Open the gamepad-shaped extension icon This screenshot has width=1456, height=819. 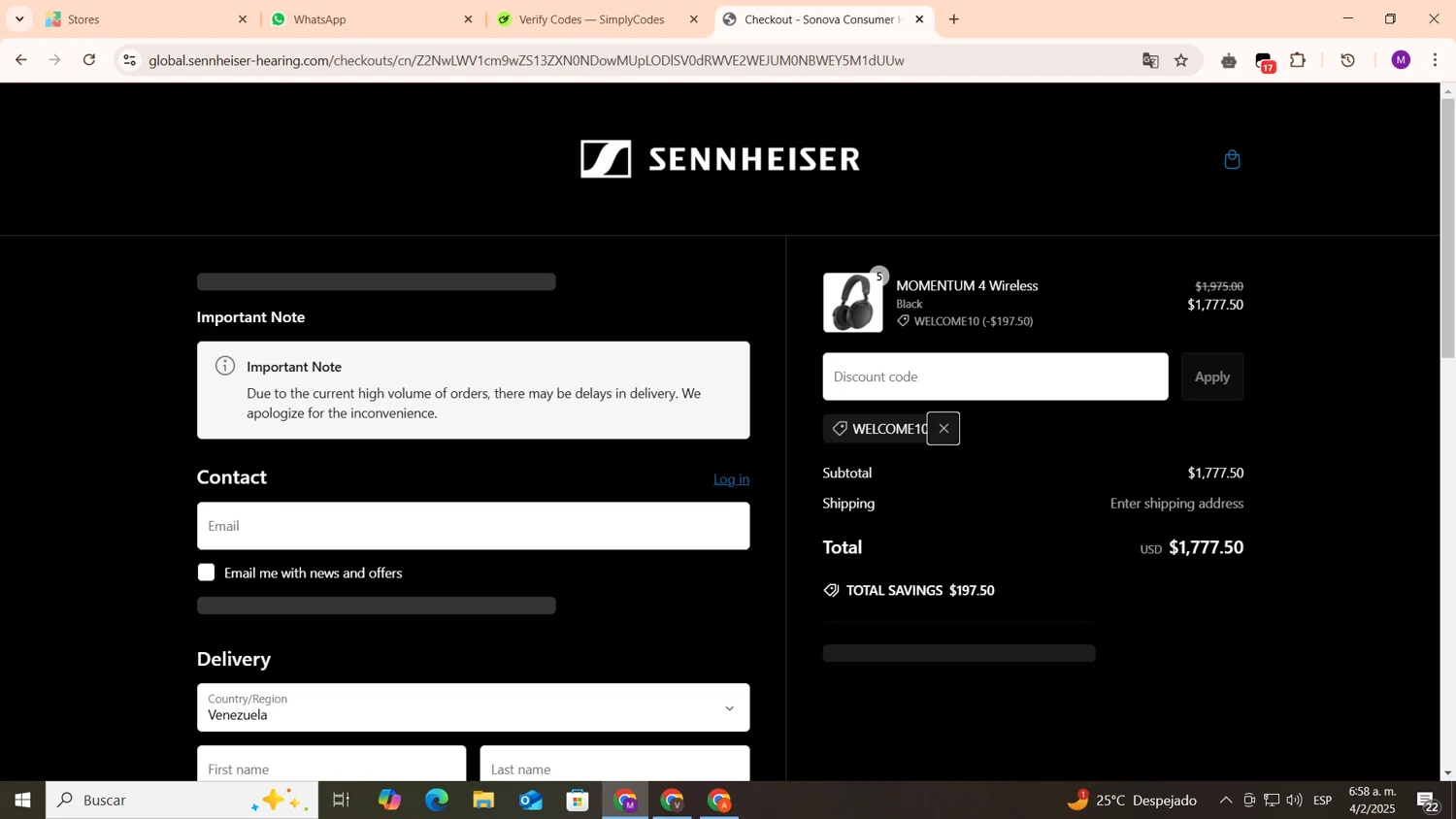pos(1229,61)
